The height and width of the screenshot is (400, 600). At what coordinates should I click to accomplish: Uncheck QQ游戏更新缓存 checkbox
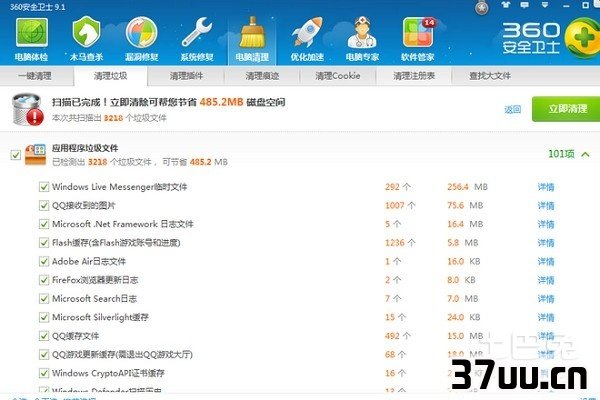[44, 354]
